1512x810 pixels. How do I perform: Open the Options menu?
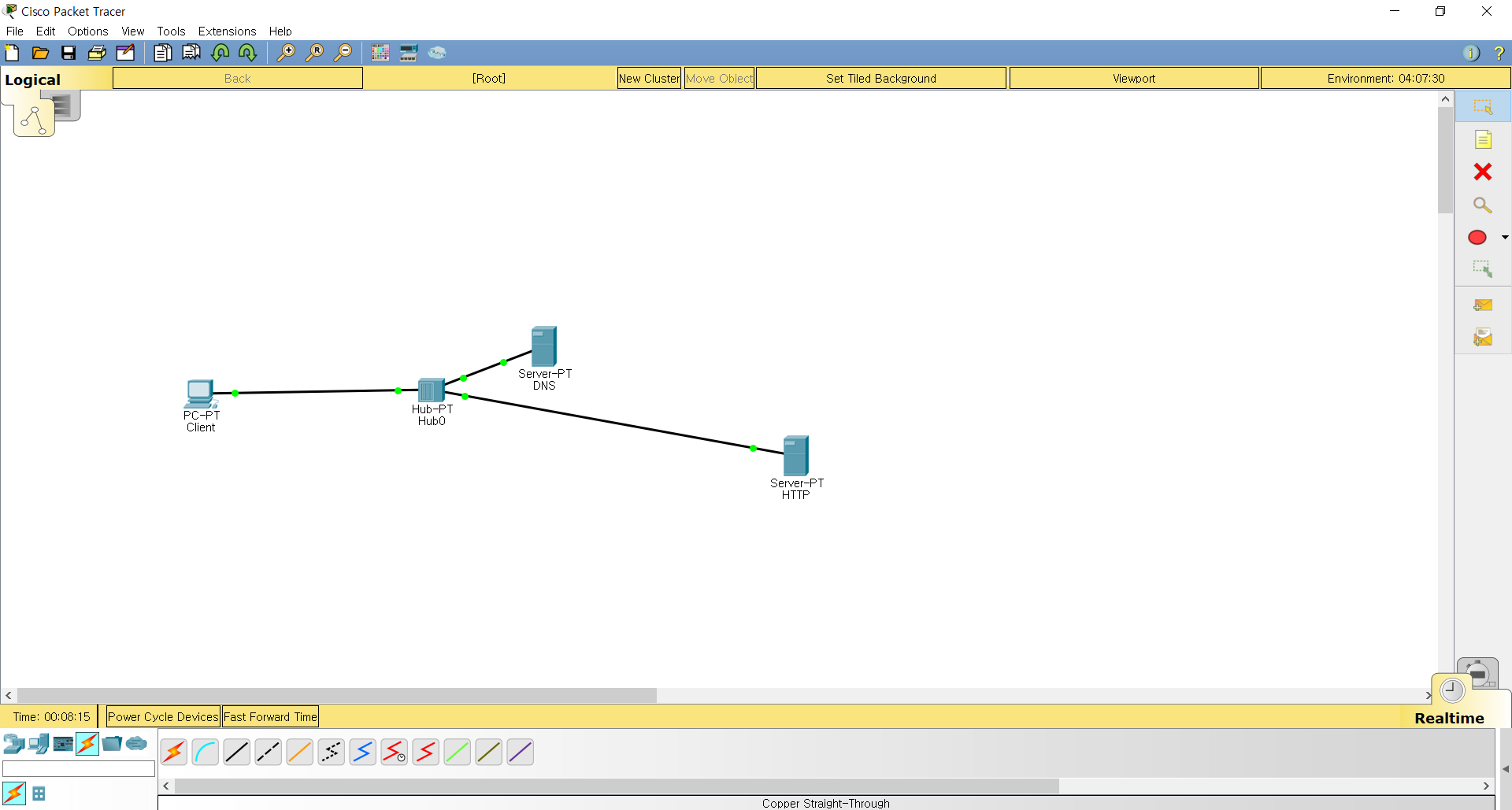pyautogui.click(x=88, y=31)
